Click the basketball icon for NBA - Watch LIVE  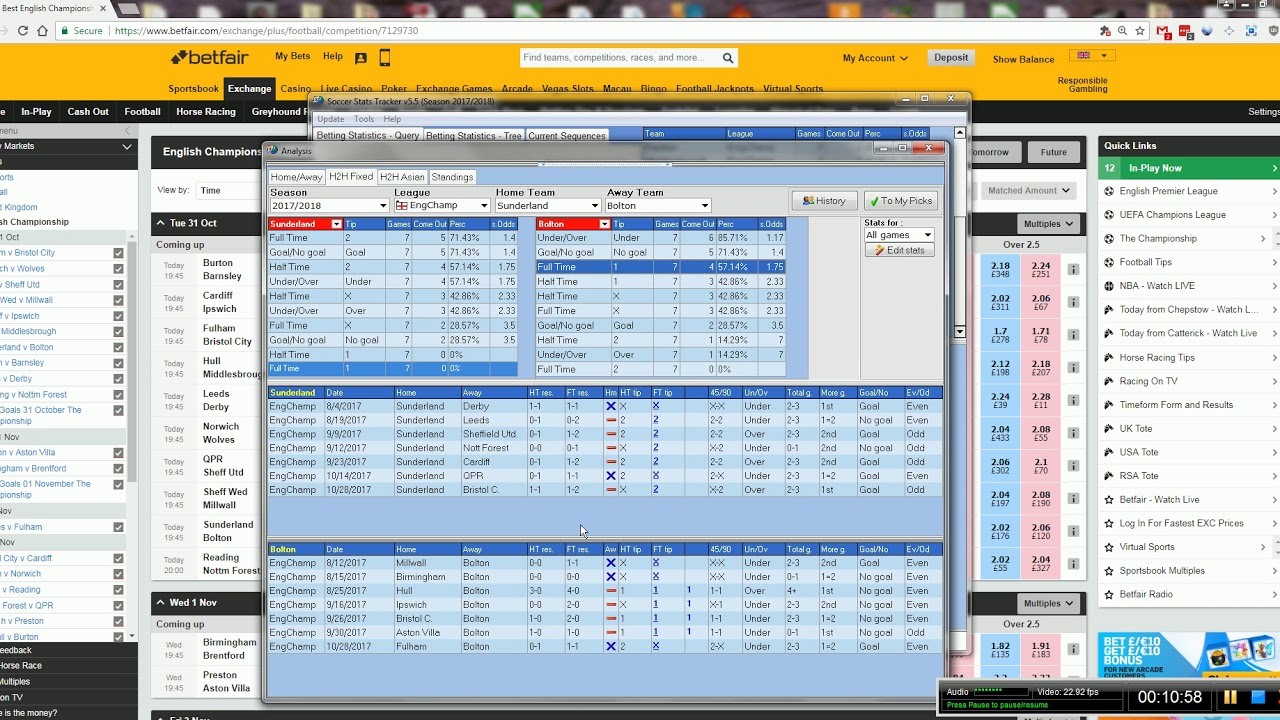pyautogui.click(x=1109, y=286)
